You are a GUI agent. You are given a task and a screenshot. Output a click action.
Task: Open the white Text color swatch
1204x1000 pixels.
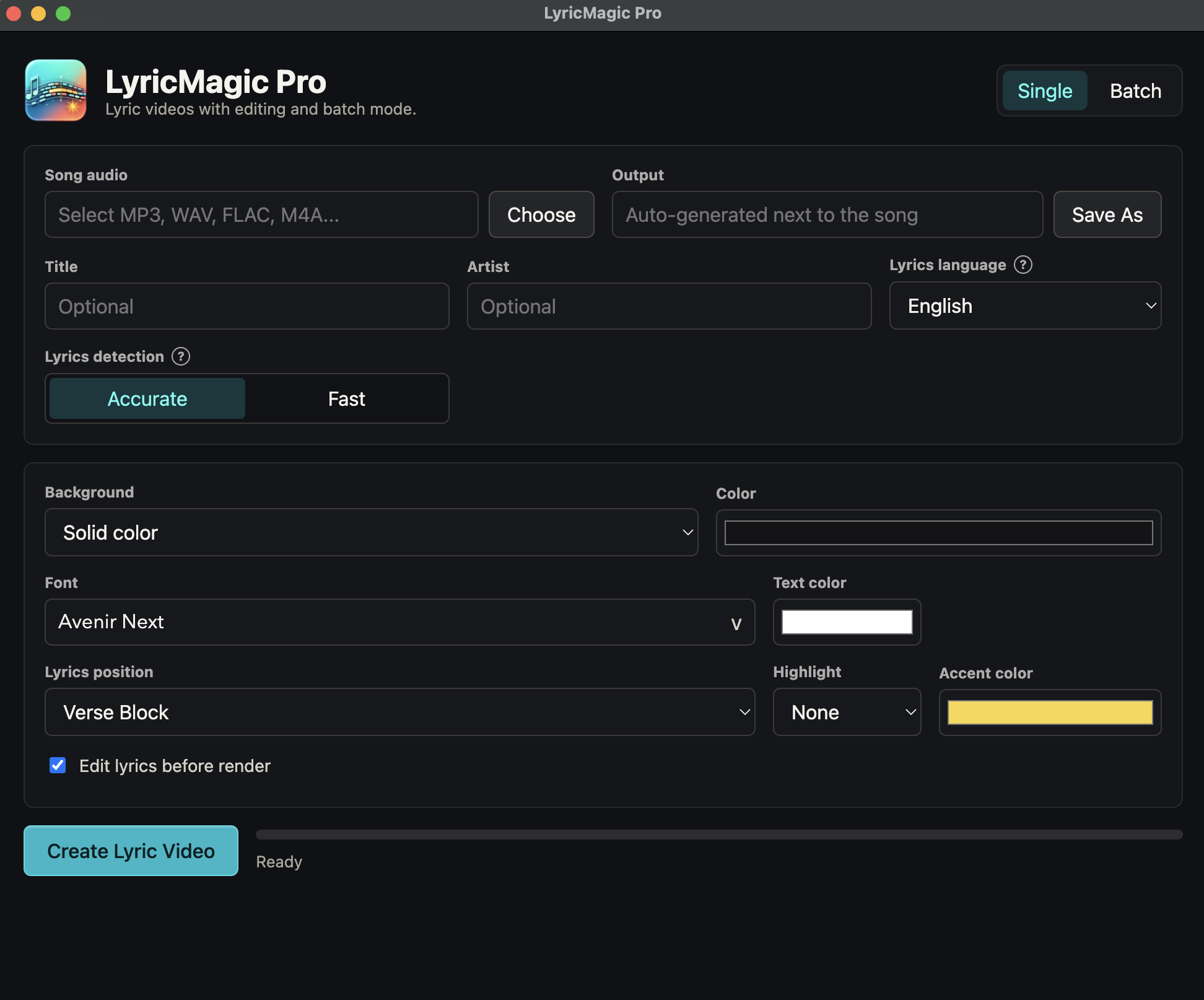(847, 622)
